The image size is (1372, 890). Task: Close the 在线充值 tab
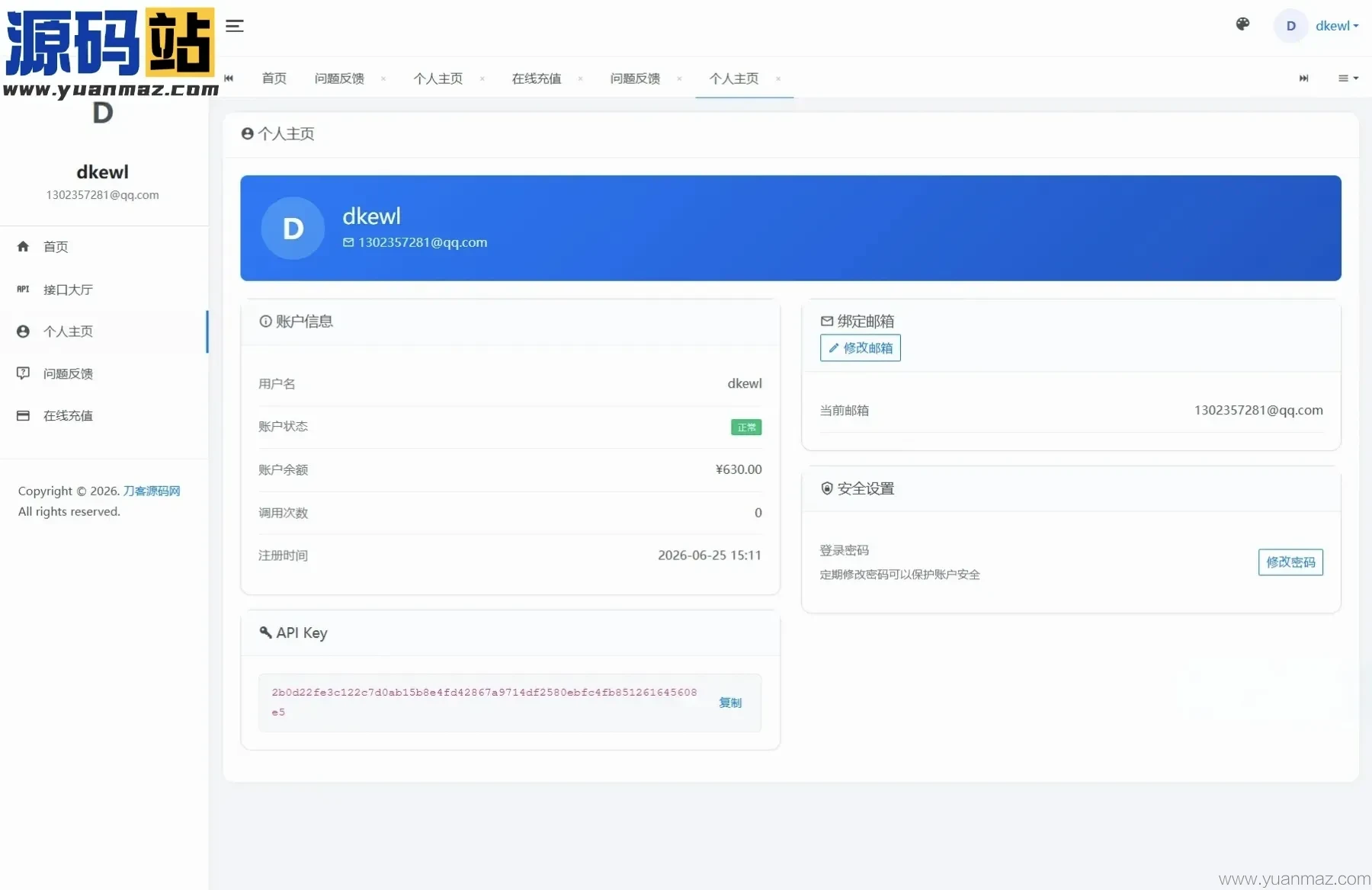click(x=580, y=78)
